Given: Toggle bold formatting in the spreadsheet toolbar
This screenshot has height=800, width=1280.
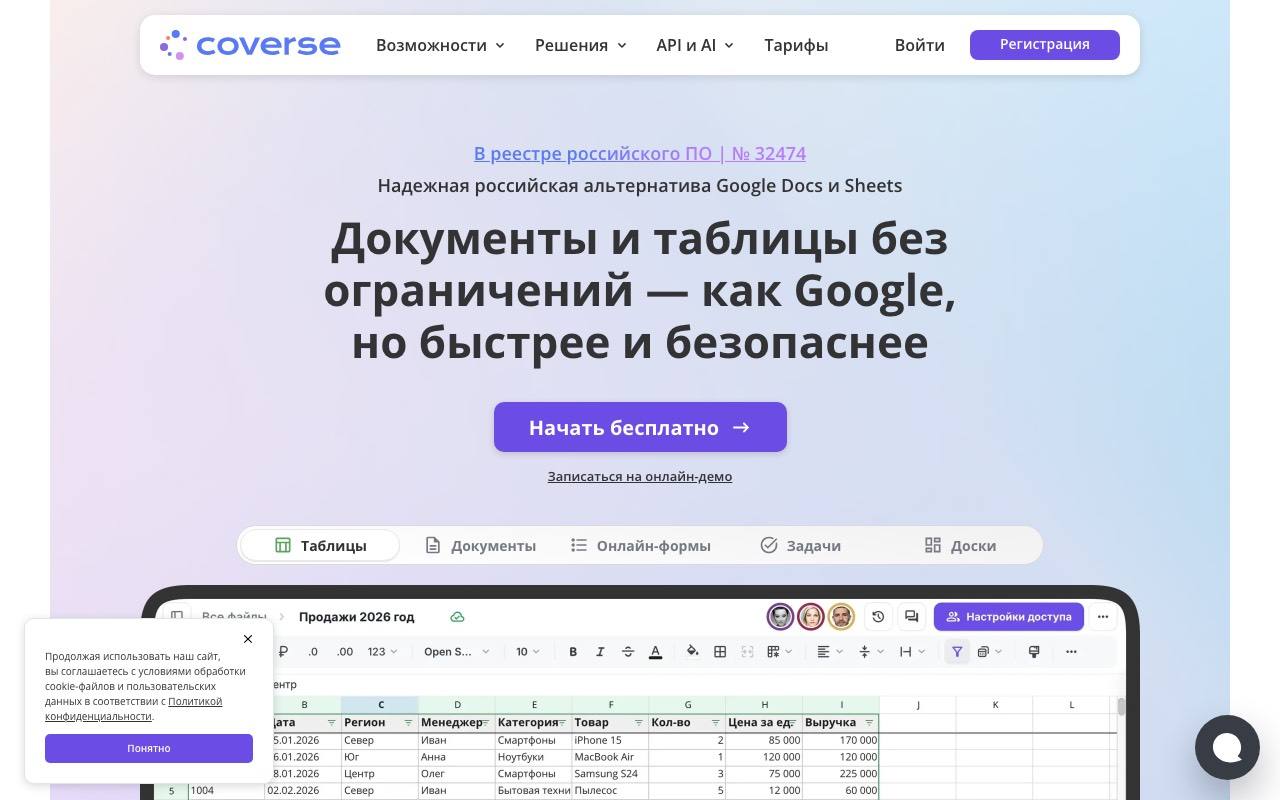Looking at the screenshot, I should pyautogui.click(x=573, y=652).
